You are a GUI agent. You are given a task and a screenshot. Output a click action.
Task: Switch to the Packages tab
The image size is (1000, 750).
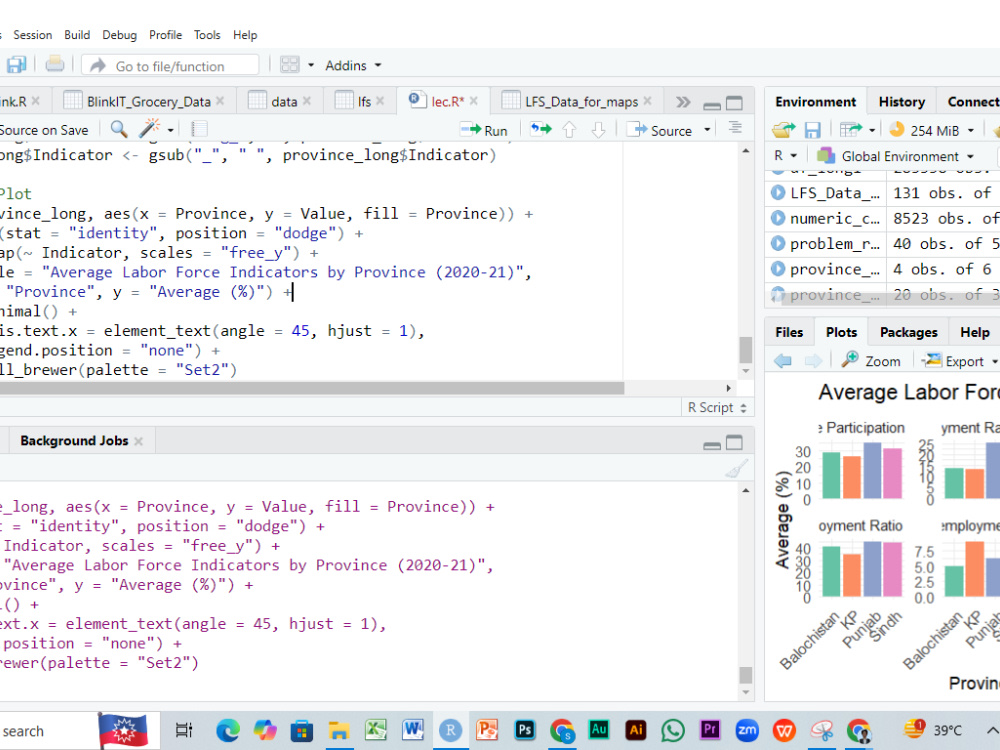click(908, 332)
